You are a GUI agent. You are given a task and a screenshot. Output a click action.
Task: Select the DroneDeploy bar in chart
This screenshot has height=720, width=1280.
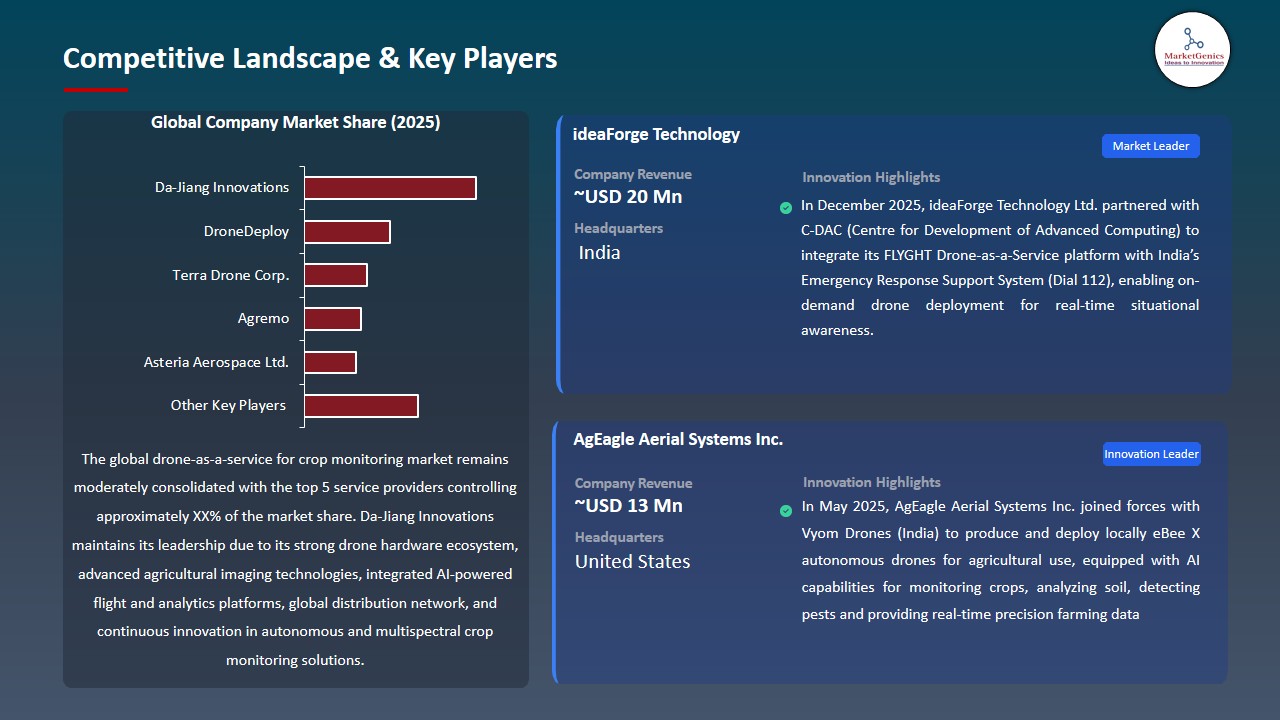(347, 232)
